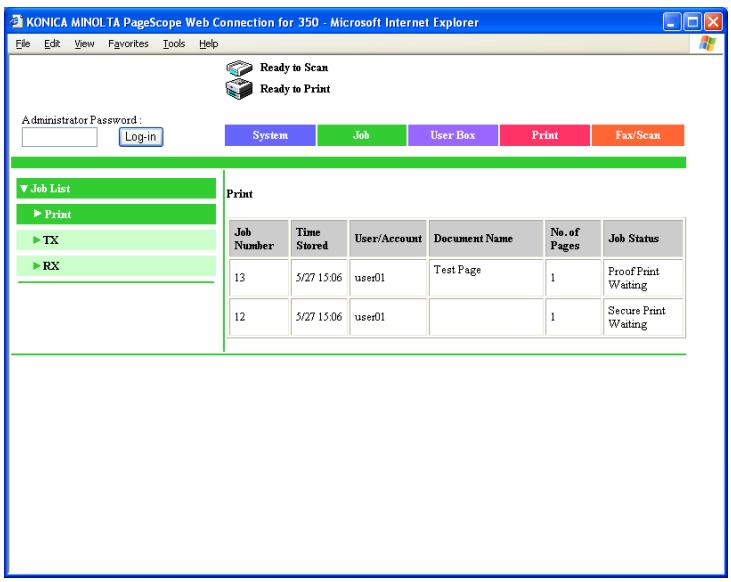Click the printer status icon beside Ready to Print

pyautogui.click(x=239, y=89)
